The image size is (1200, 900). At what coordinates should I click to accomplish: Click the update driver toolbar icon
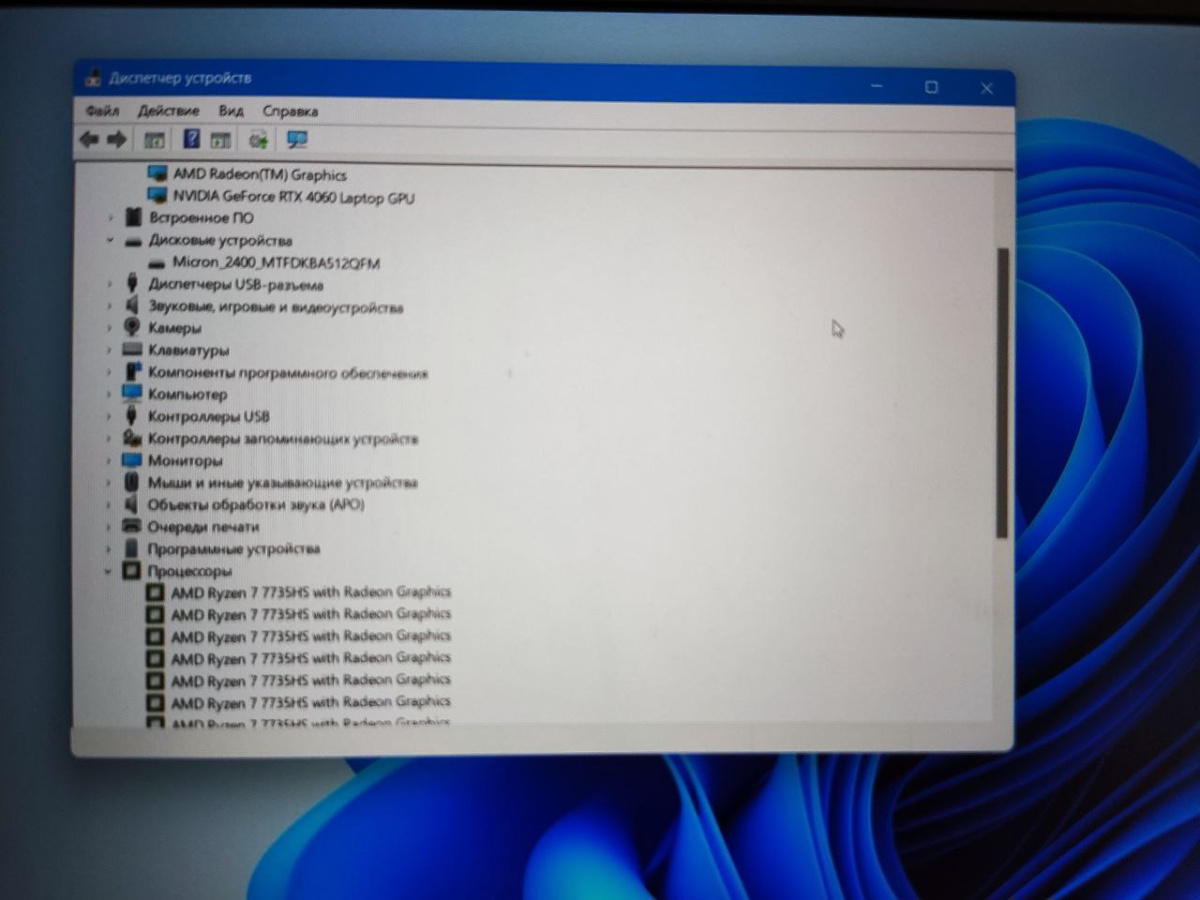[x=259, y=140]
